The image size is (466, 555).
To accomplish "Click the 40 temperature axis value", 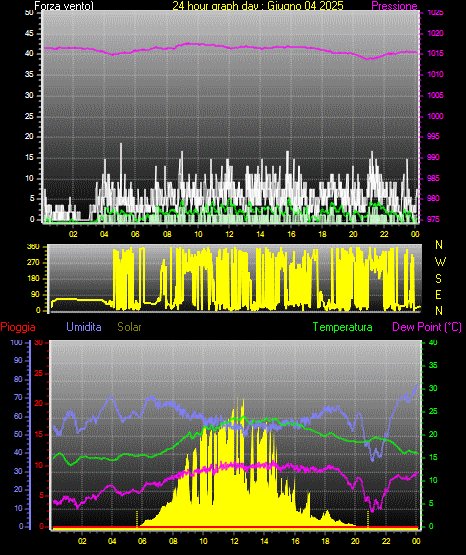I will tap(433, 342).
